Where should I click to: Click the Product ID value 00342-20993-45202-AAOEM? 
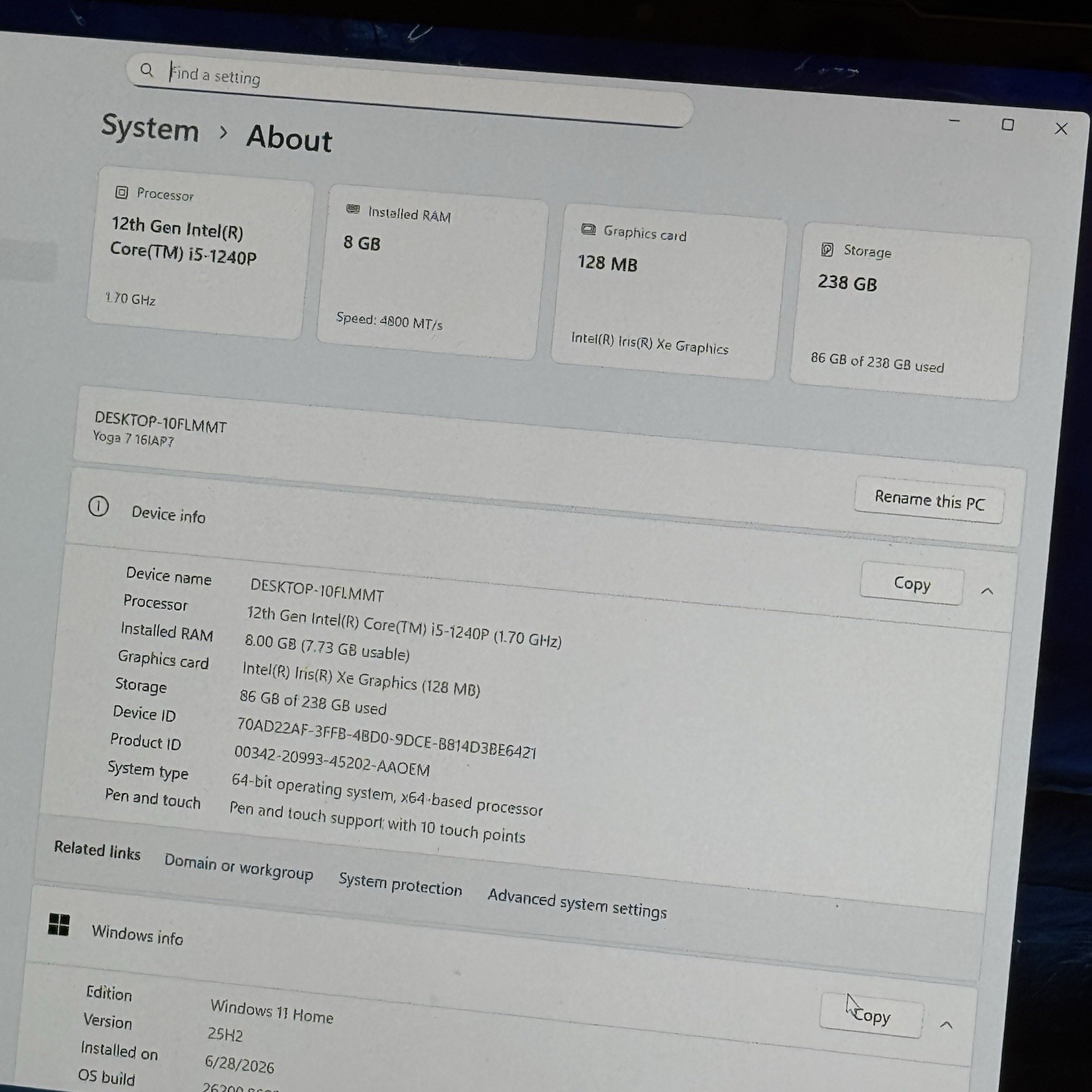click(332, 760)
